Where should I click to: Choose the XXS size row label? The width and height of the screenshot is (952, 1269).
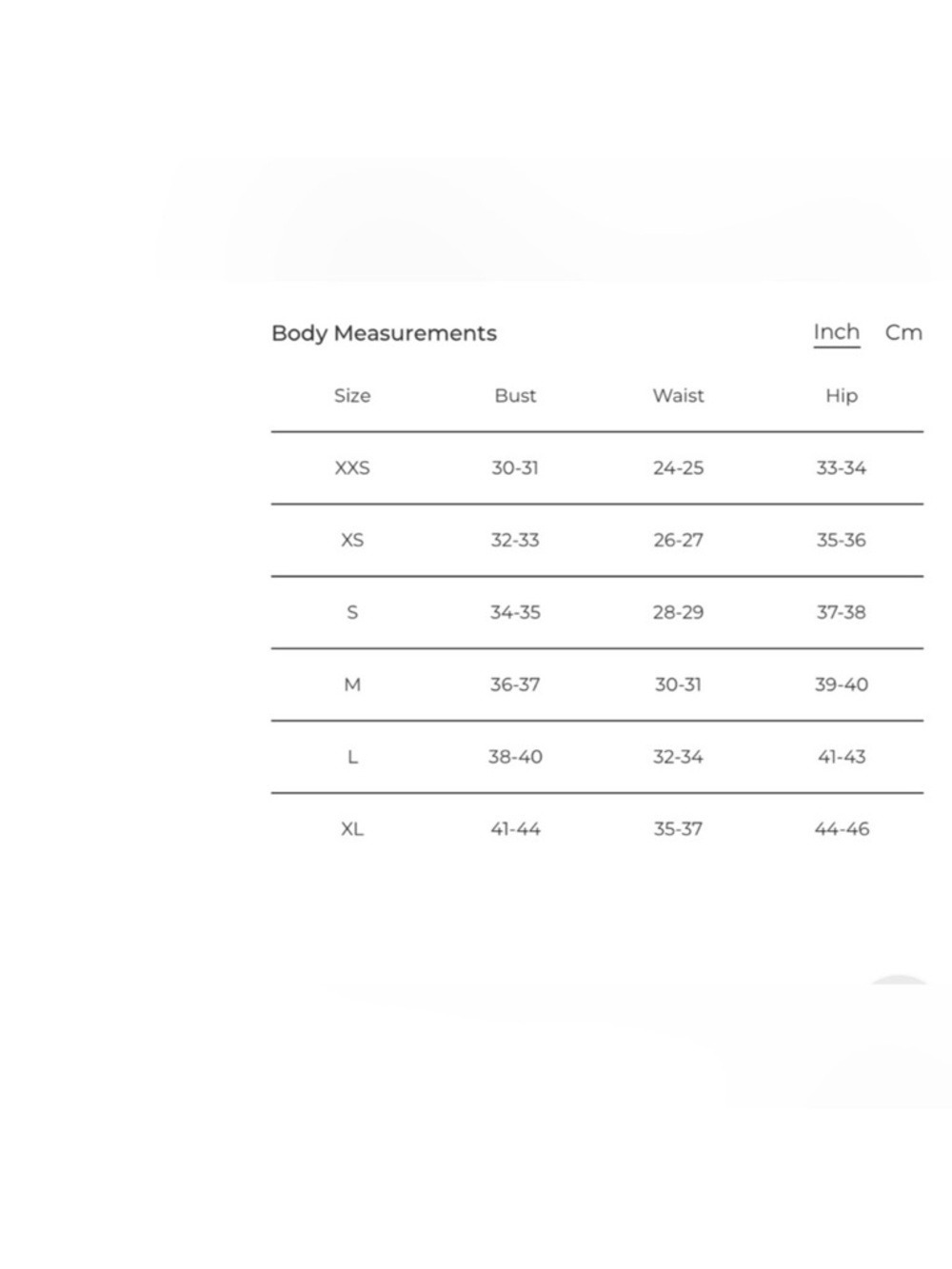tap(352, 467)
